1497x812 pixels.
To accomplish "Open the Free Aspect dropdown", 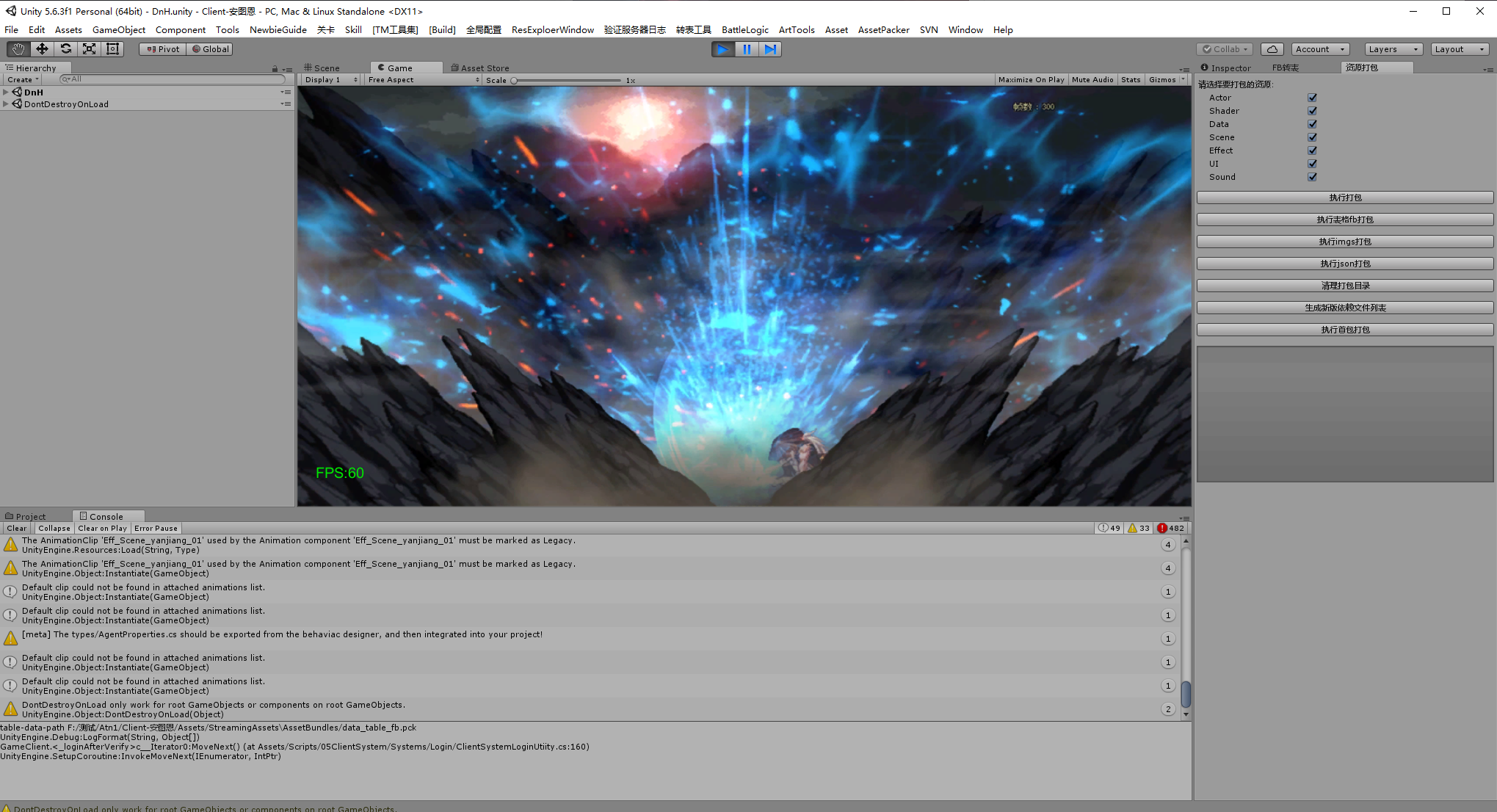I will (x=424, y=80).
